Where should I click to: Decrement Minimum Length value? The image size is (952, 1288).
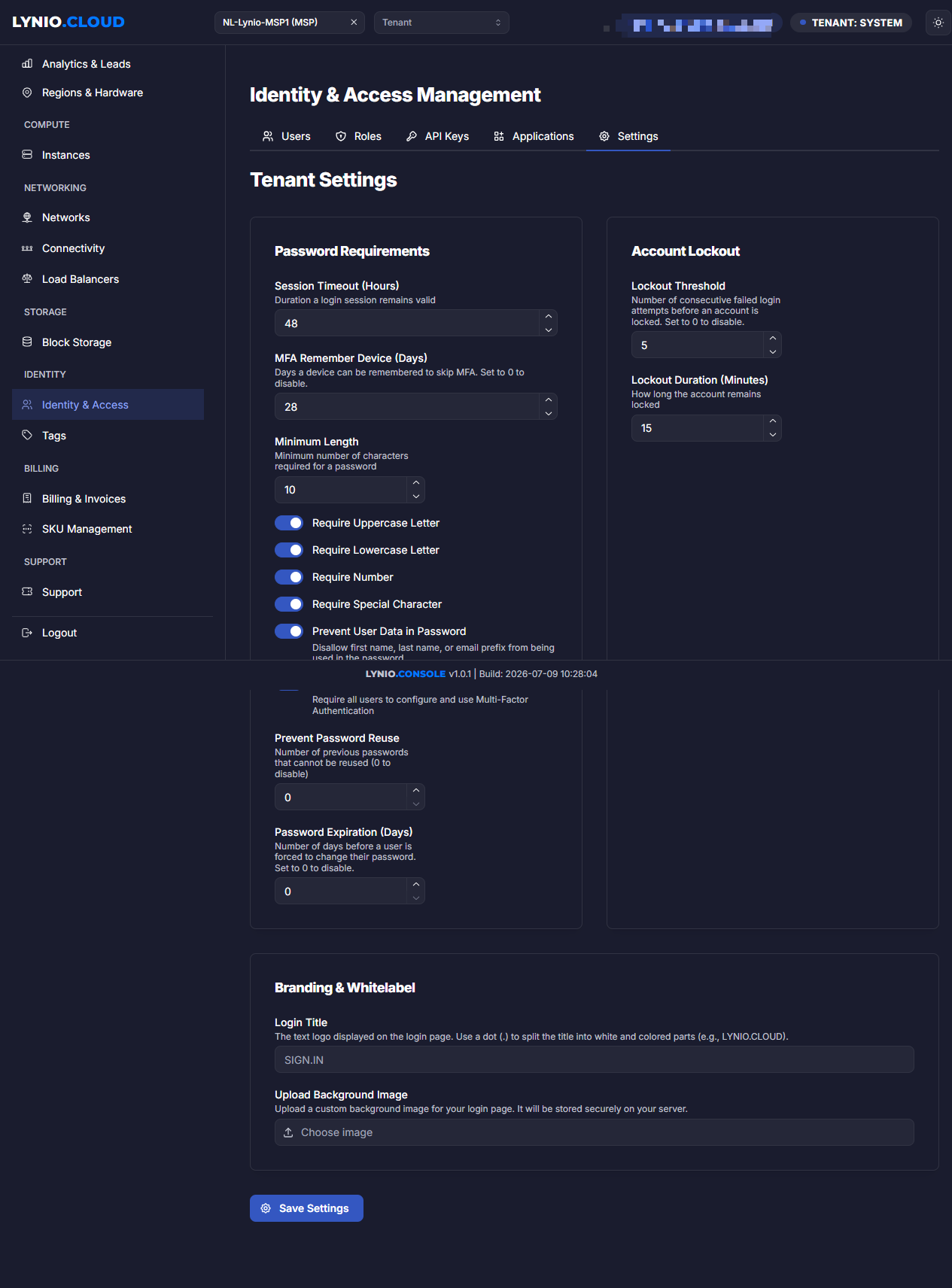click(416, 496)
